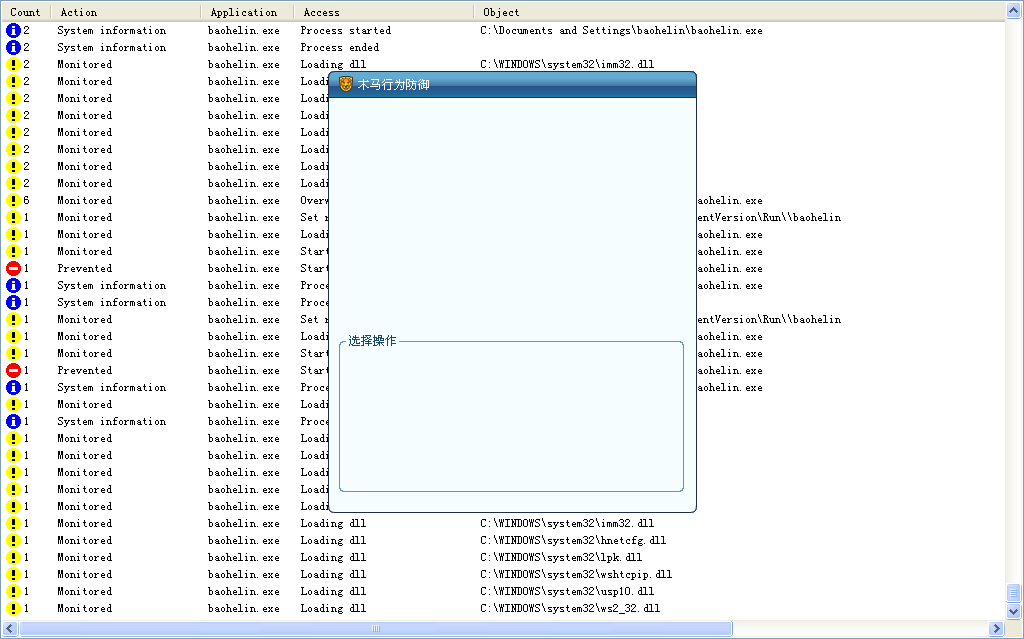Viewport: 1024px width, 639px height.
Task: Sort the list by the Object column header
Action: coord(501,12)
